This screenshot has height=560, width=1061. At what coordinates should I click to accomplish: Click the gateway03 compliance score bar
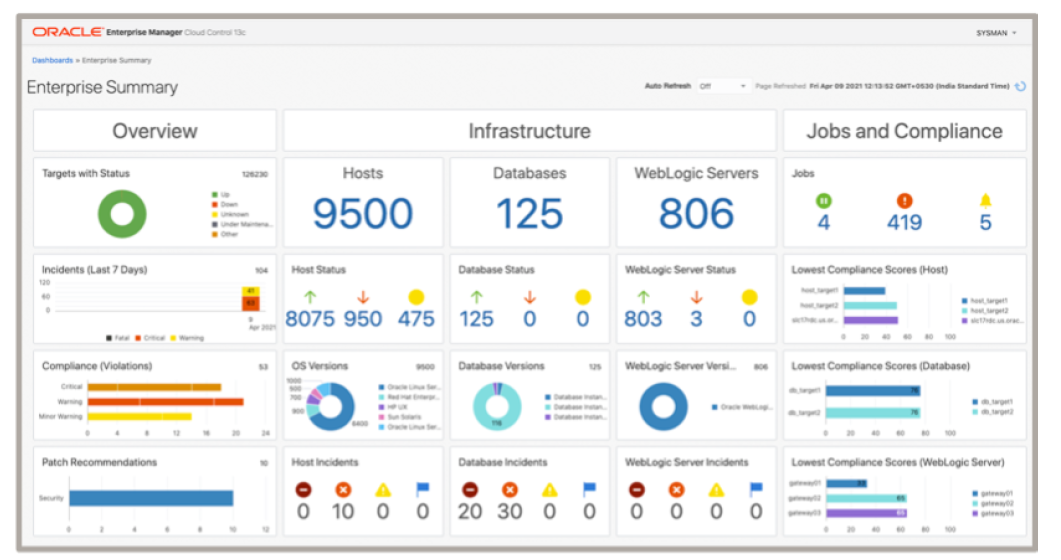click(867, 513)
